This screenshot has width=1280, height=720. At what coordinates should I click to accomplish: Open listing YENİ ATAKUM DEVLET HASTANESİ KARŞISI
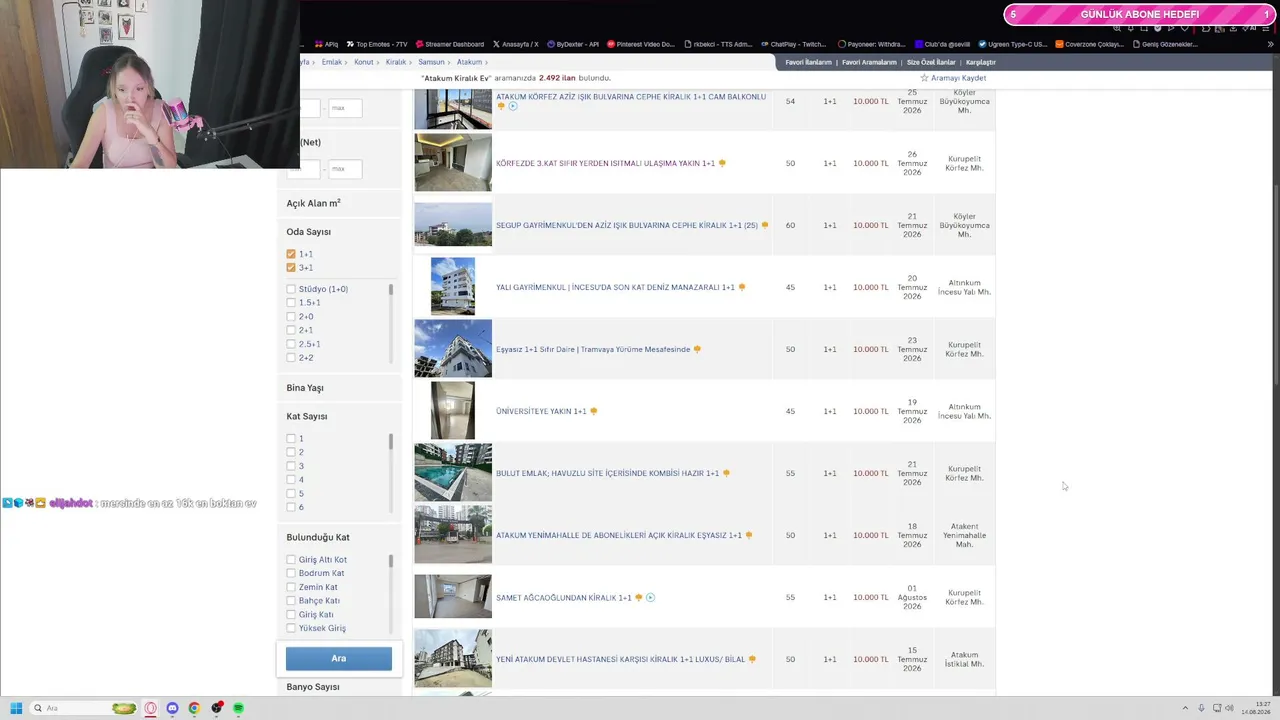(x=620, y=659)
